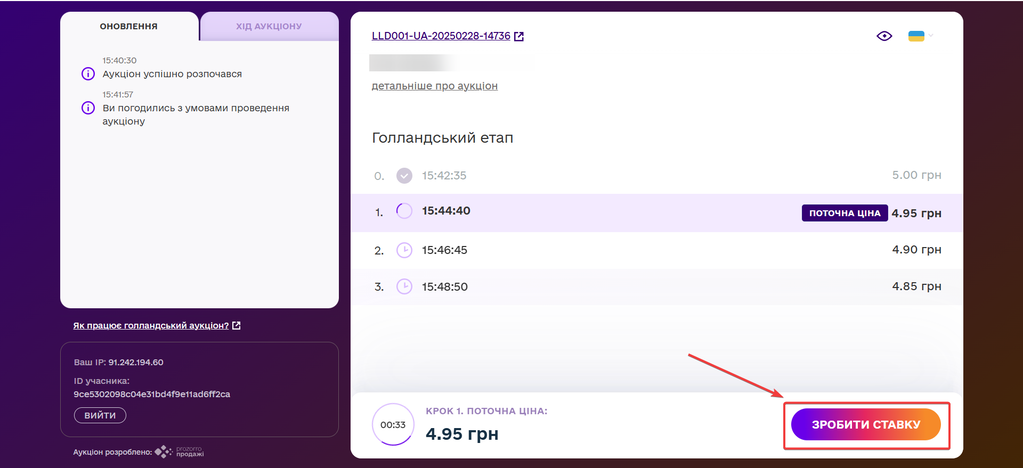Click the ПОТОЧНА ЦІНА badge
This screenshot has width=1023, height=468.
coord(844,212)
